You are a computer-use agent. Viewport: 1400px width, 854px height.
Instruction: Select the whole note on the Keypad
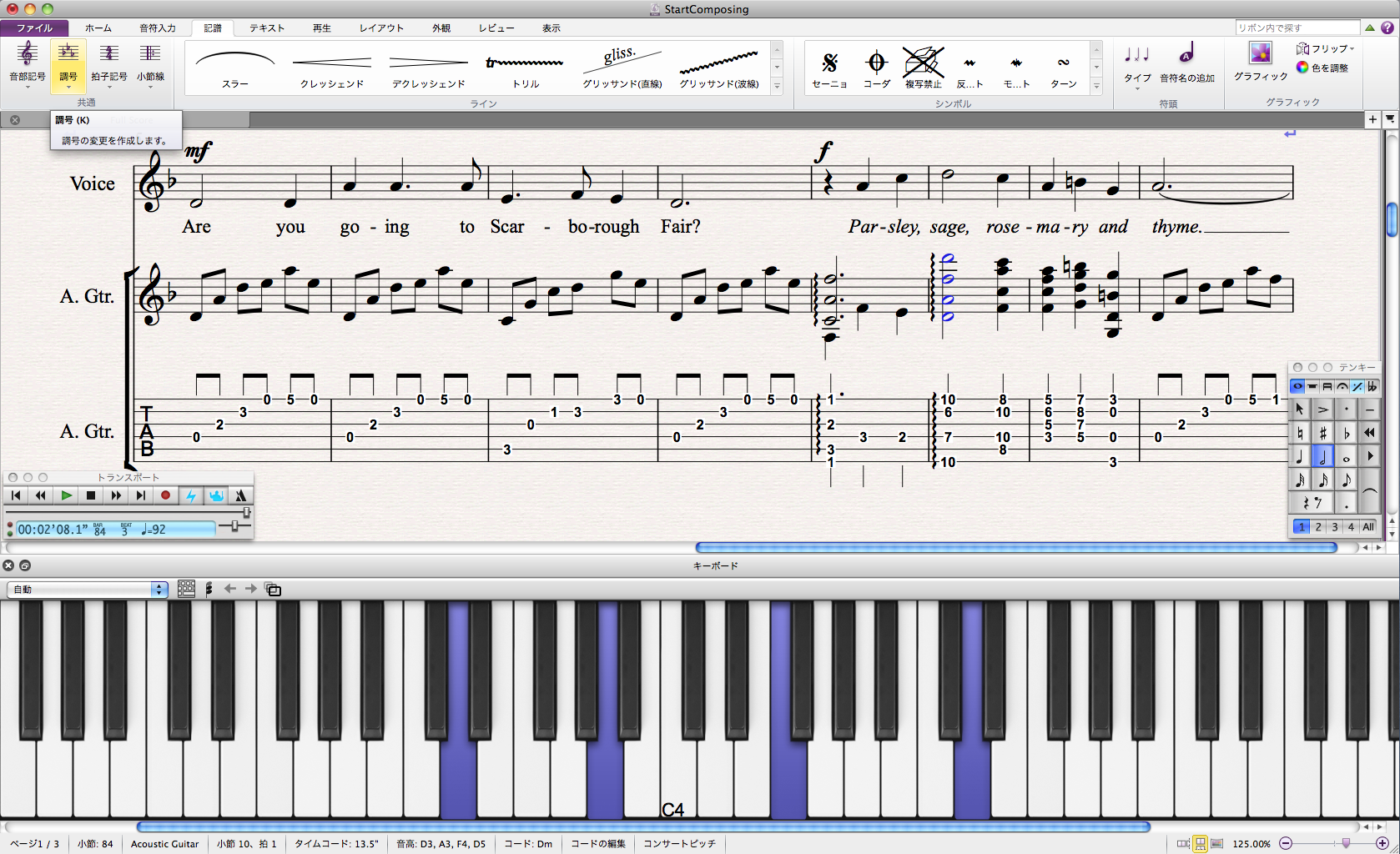[x=1347, y=456]
